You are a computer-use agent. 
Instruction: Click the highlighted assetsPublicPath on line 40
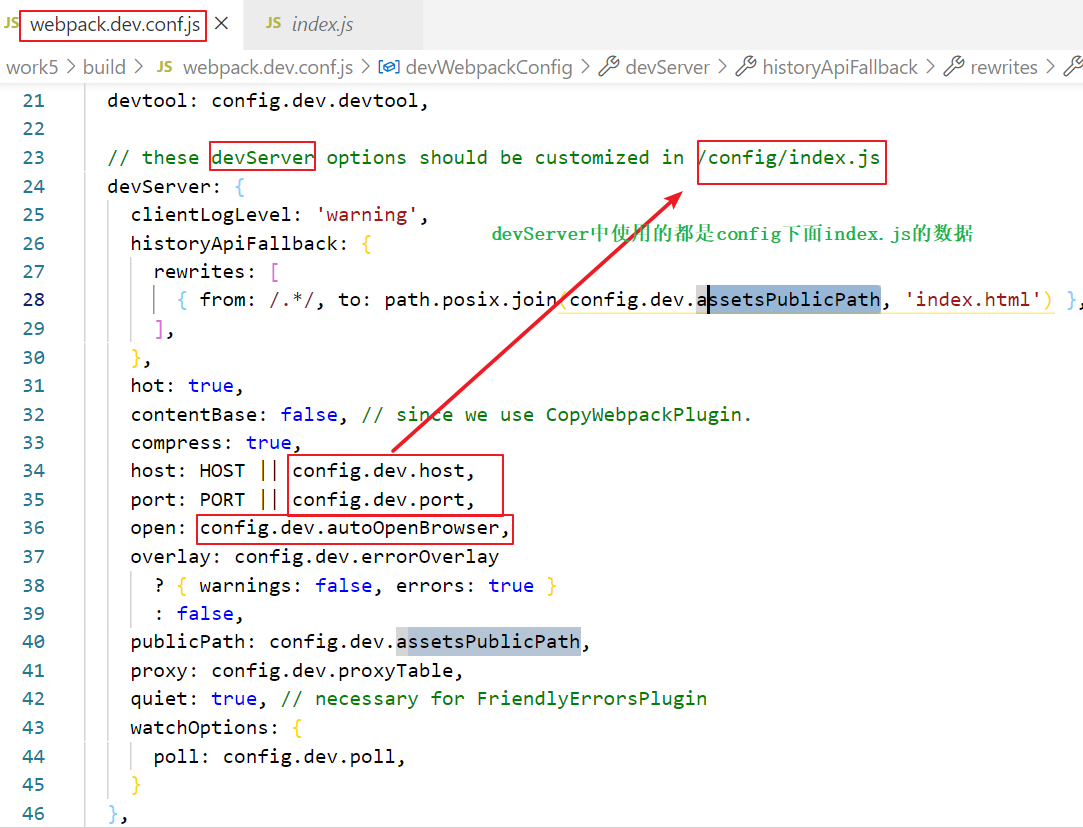click(x=488, y=641)
